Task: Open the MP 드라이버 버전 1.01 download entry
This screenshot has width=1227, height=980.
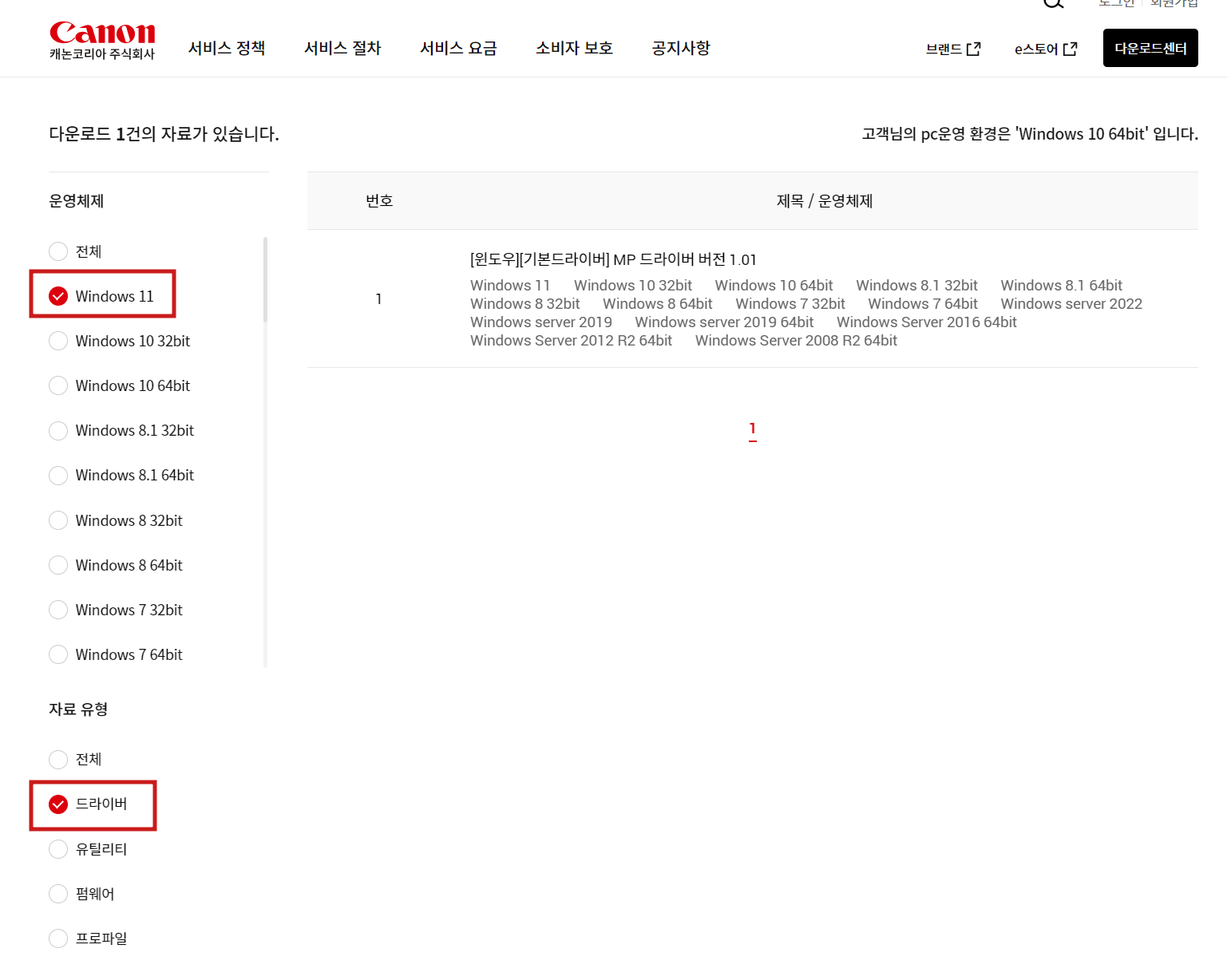Action: pos(612,259)
